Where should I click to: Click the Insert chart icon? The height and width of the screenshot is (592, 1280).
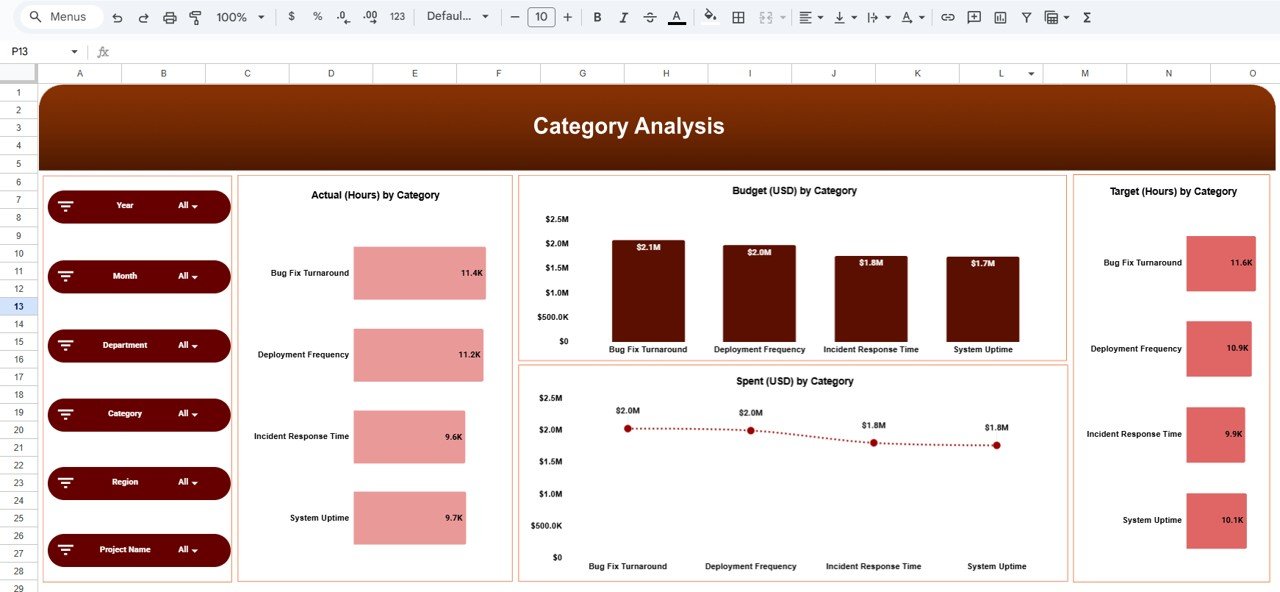point(1000,17)
